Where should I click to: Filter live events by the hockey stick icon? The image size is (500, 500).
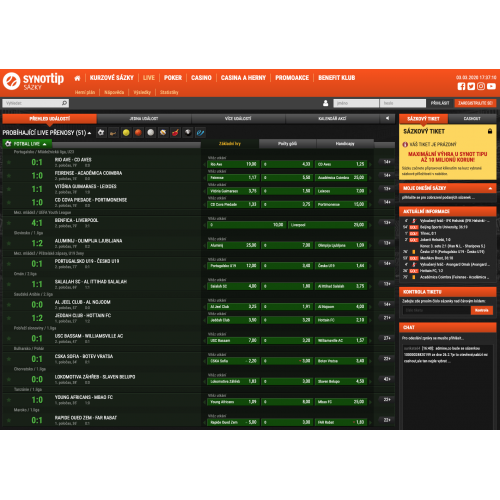(113, 133)
